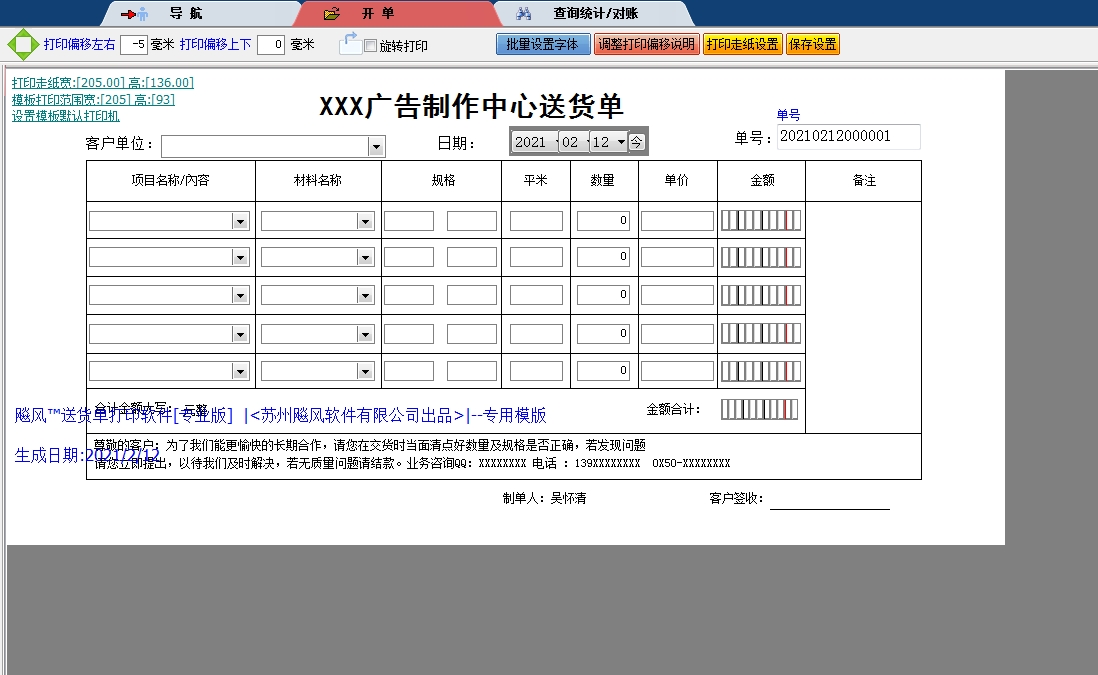1098x675 pixels.
Task: Switch to the 开单 tab
Action: click(380, 14)
